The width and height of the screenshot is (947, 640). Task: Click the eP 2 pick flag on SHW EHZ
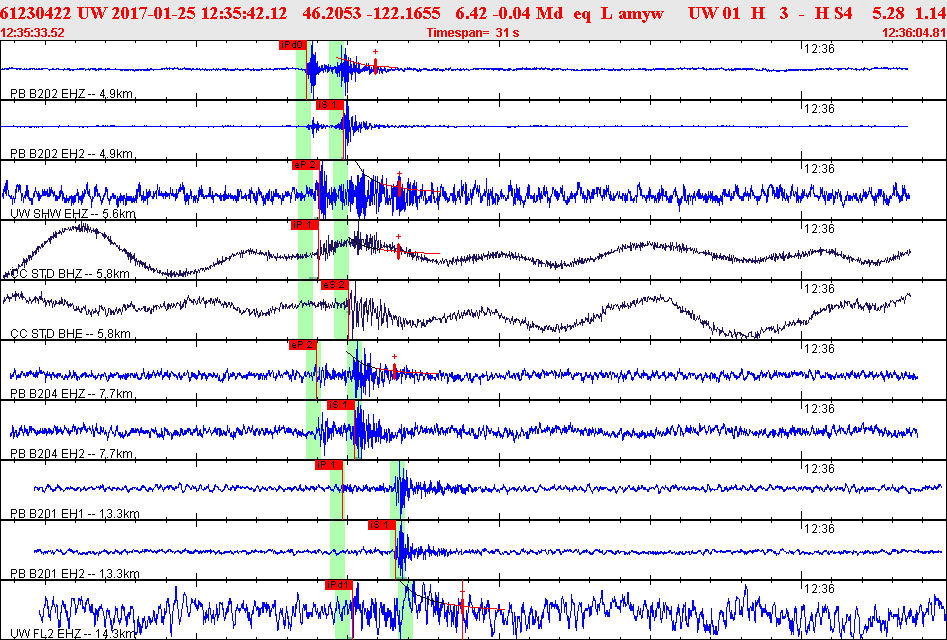point(305,165)
